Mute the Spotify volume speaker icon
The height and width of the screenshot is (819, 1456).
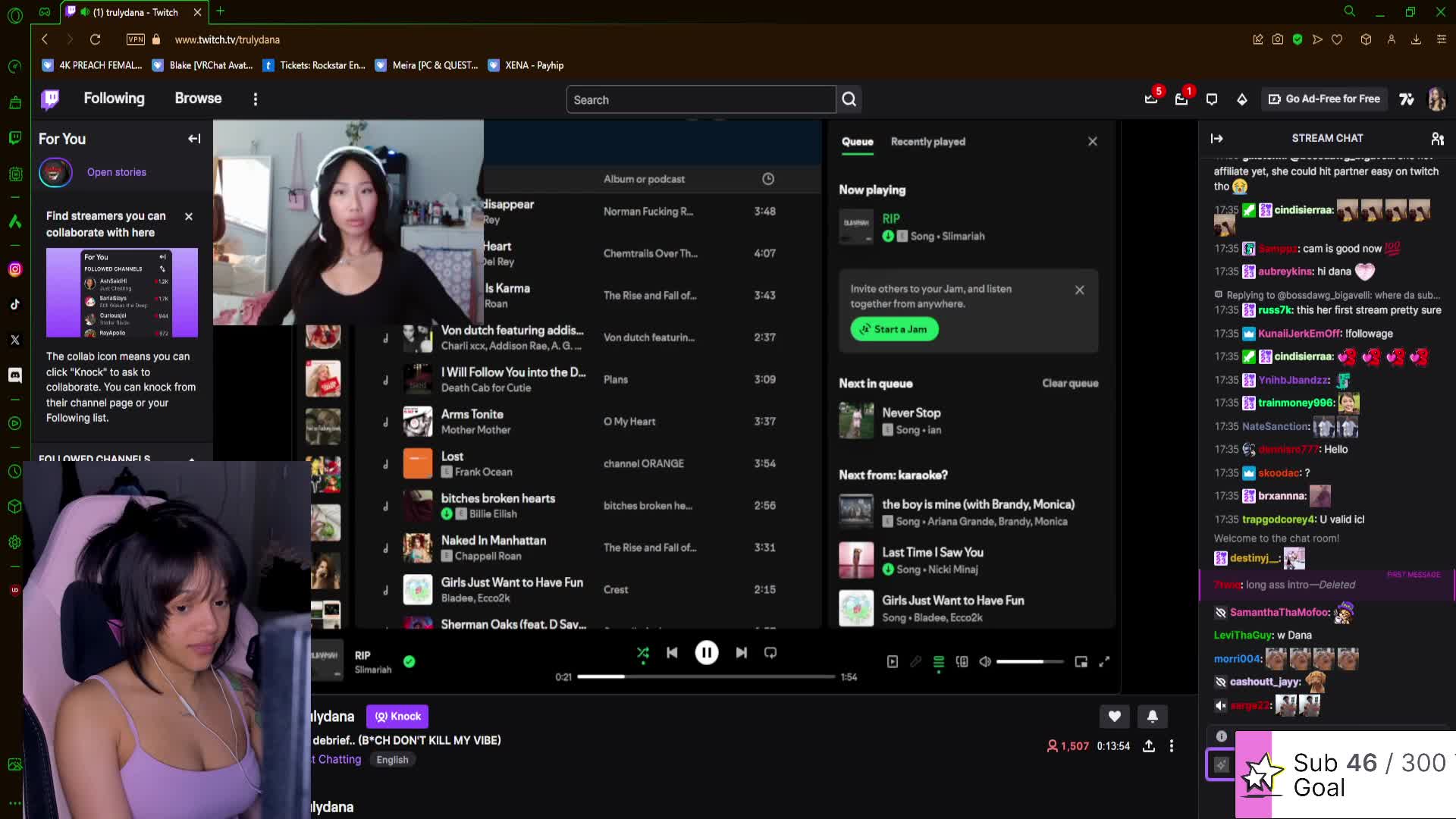(985, 662)
